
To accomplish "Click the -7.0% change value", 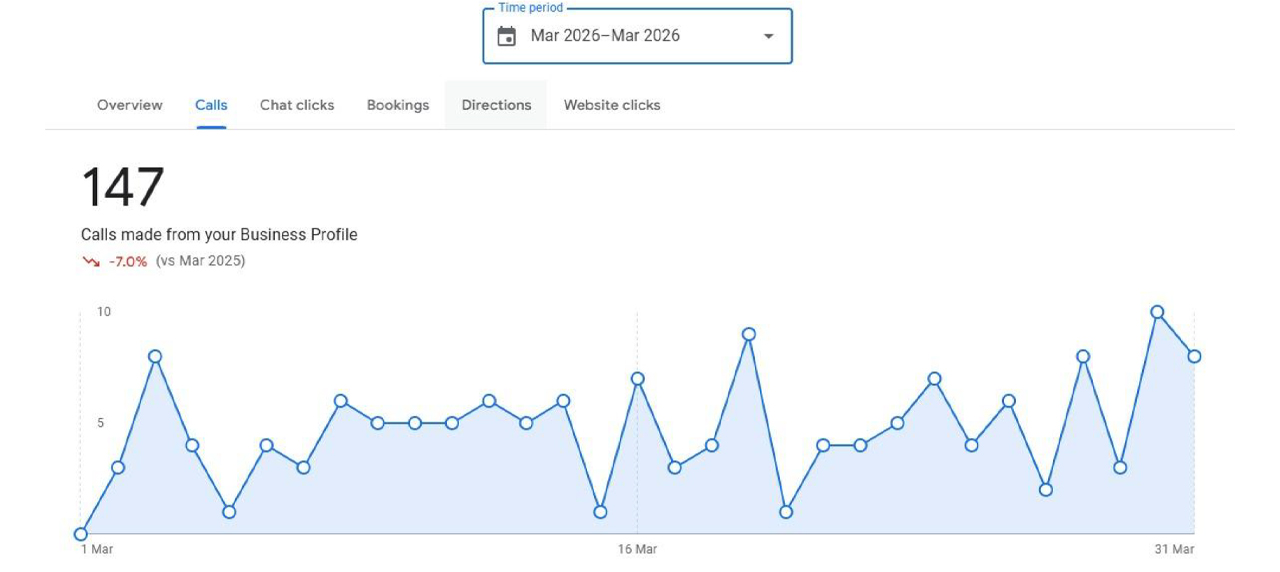I will pos(128,261).
